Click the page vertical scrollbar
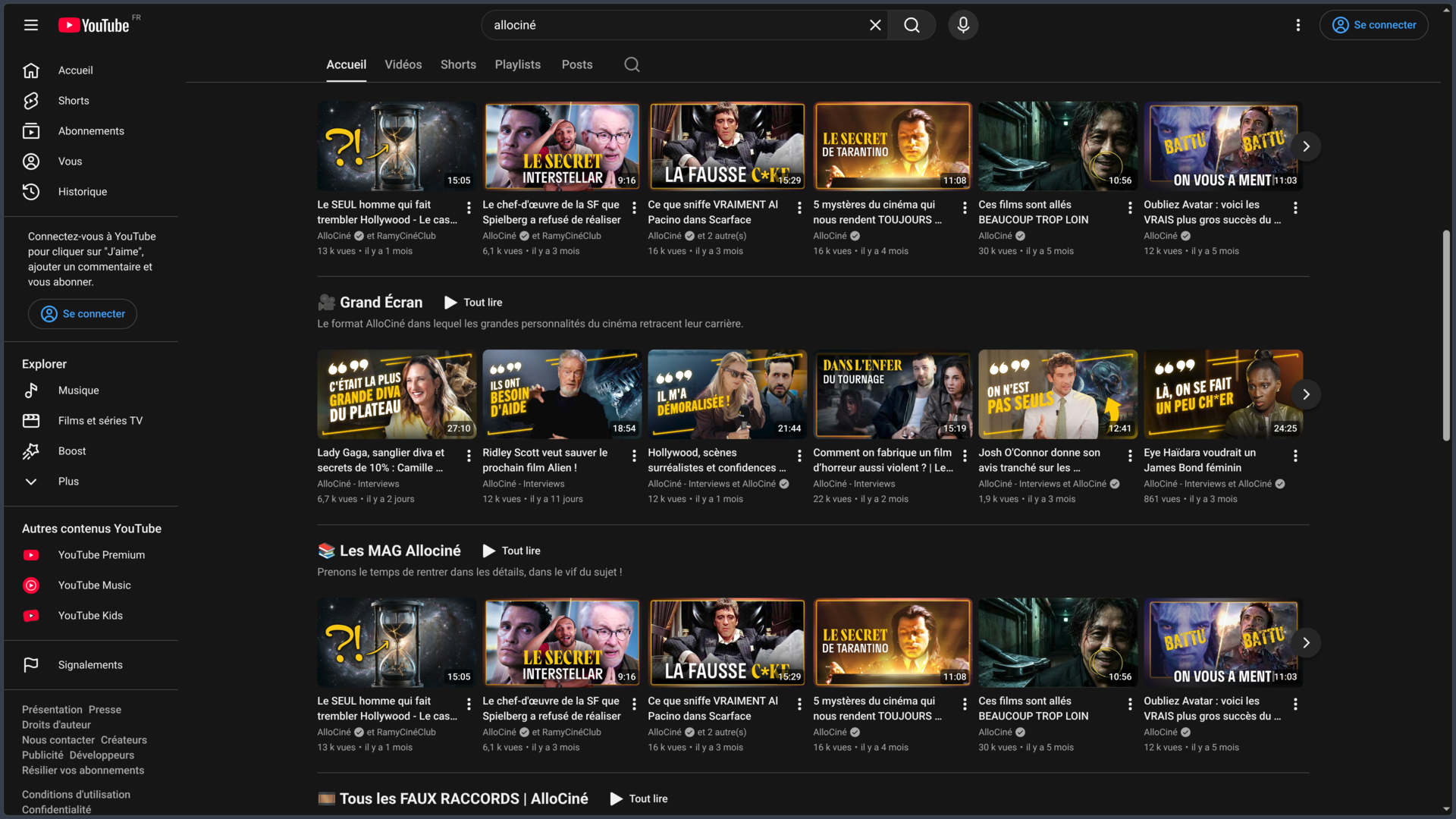This screenshot has height=819, width=1456. [1446, 334]
